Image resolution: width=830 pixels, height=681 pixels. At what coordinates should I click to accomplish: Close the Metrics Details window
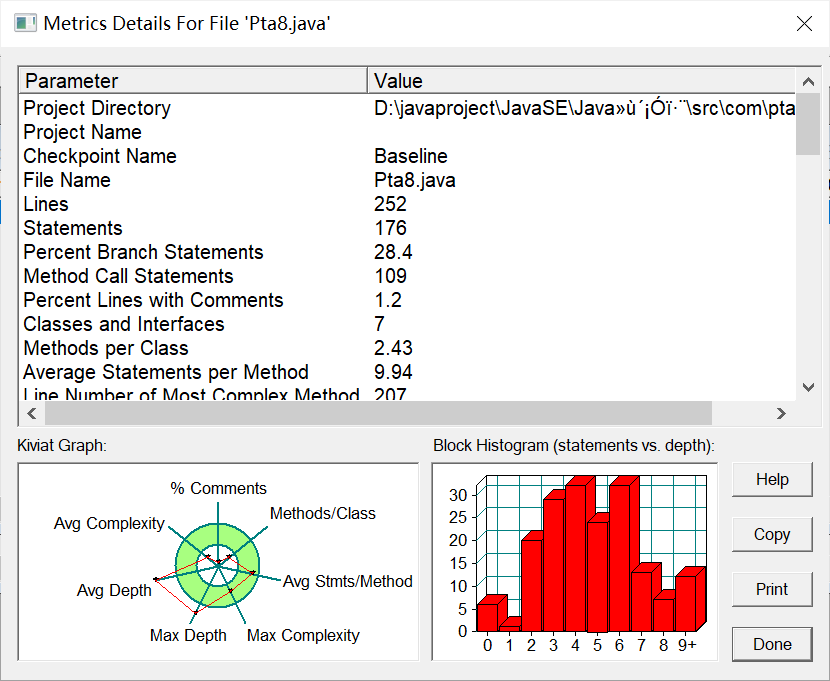click(x=804, y=24)
